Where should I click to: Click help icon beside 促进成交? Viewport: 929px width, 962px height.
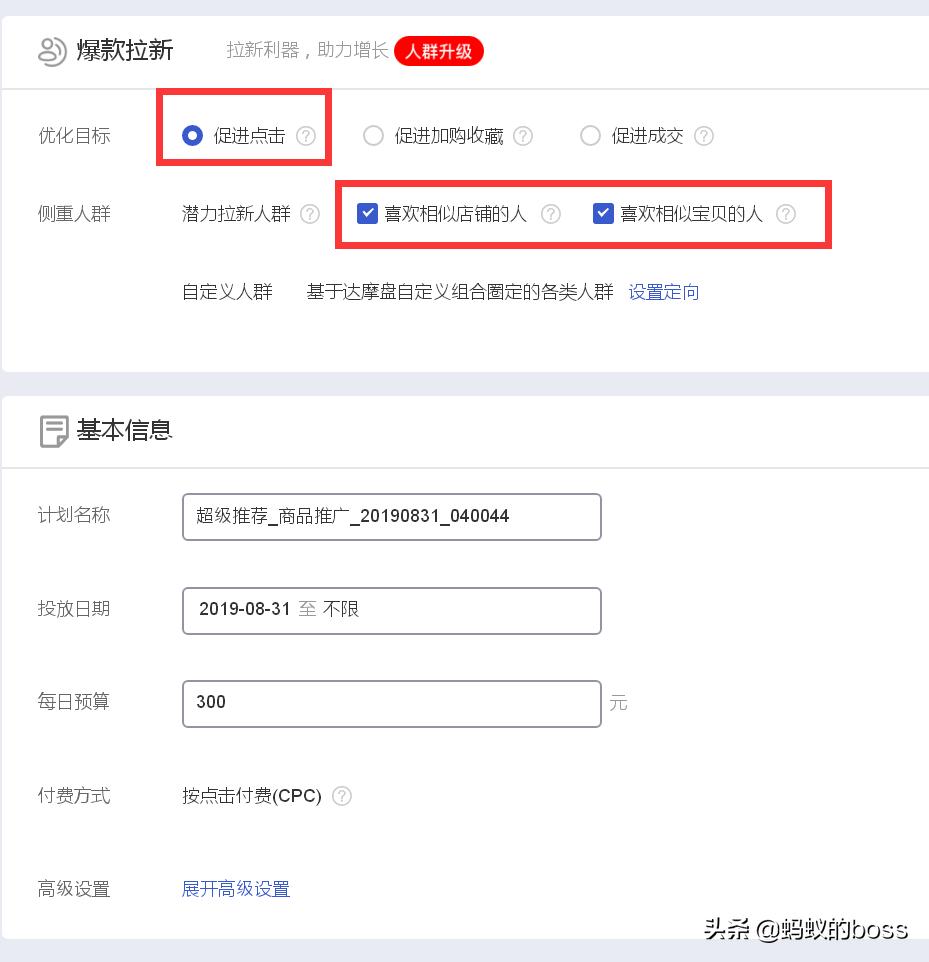pyautogui.click(x=704, y=135)
